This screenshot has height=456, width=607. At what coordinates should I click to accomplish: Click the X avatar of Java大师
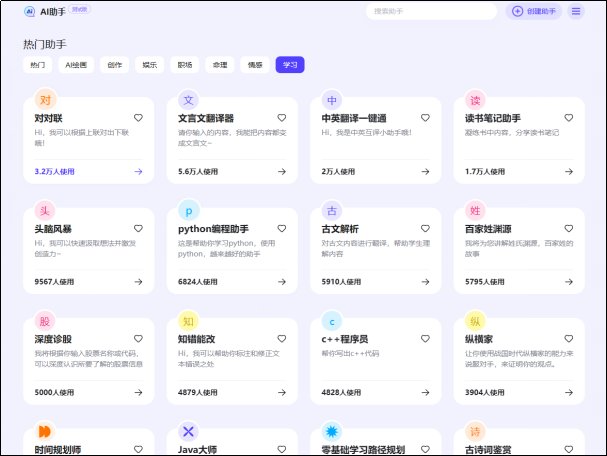189,431
